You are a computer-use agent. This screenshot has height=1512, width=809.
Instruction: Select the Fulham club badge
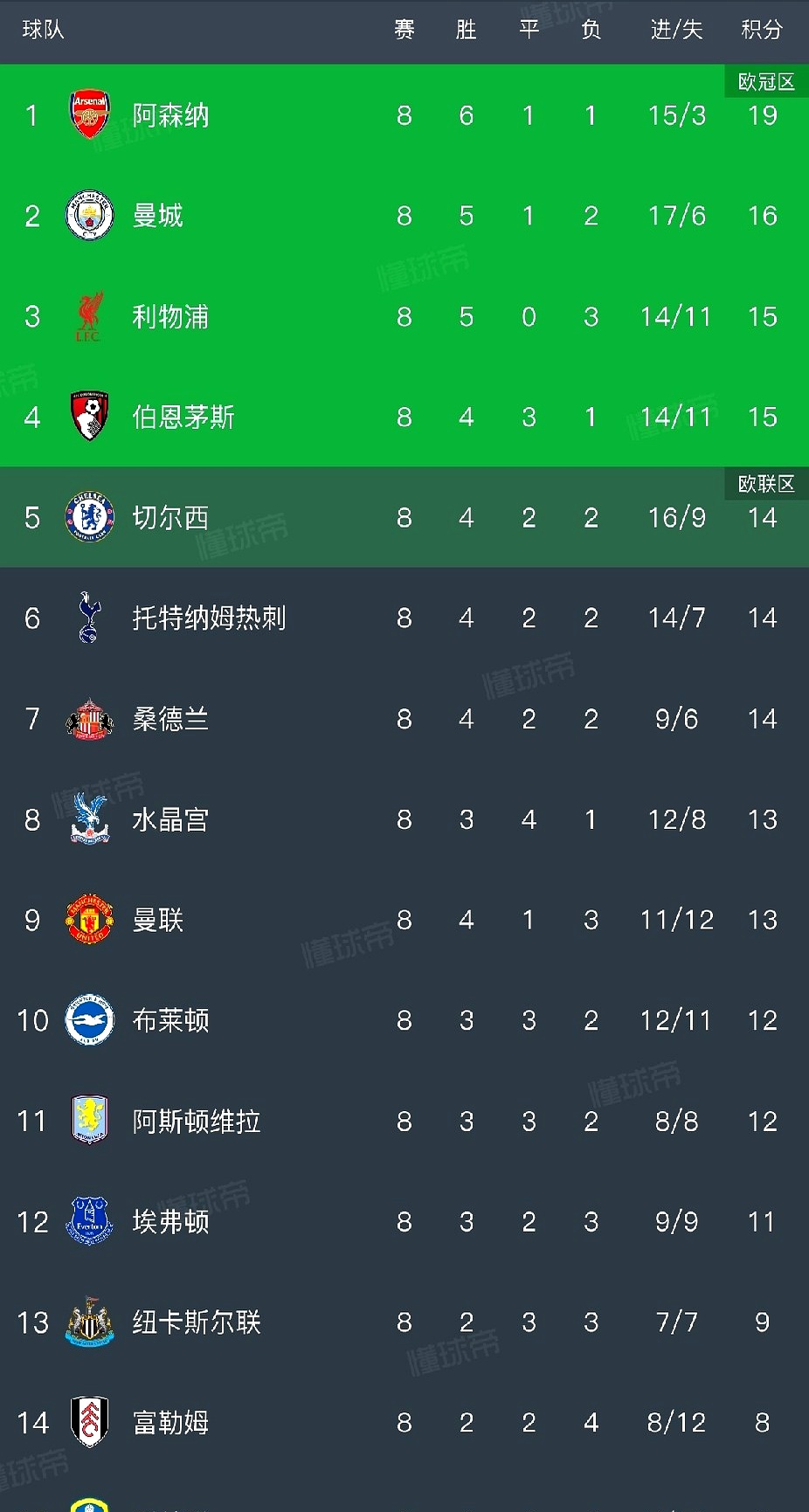[89, 1422]
